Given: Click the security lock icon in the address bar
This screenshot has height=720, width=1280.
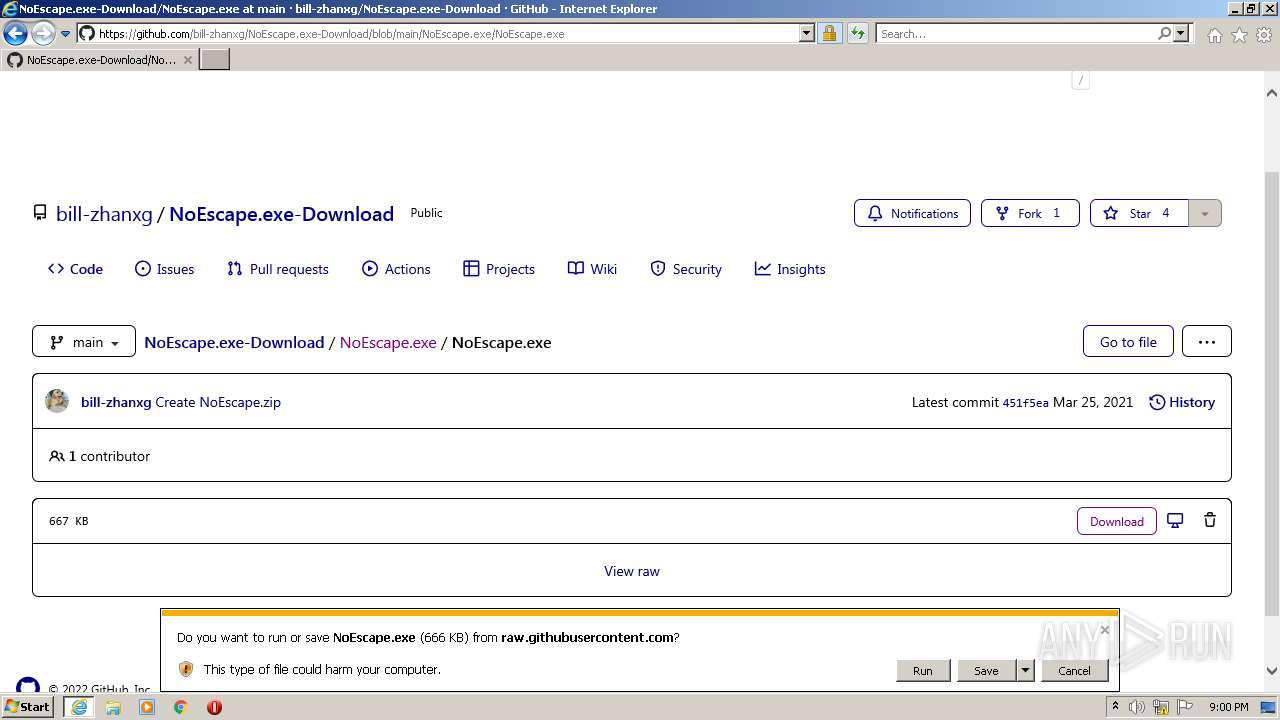Looking at the screenshot, I should click(829, 33).
